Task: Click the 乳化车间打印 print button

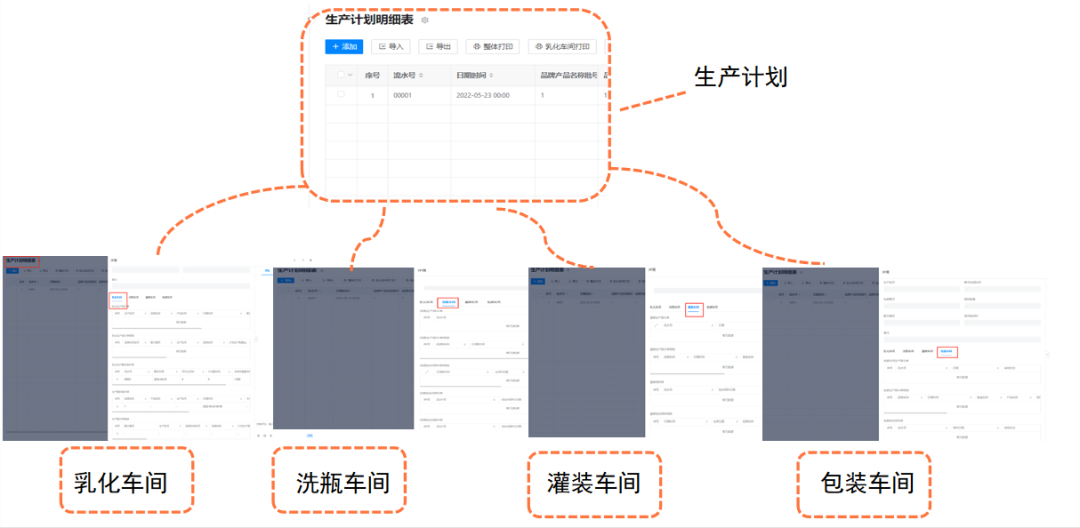Action: click(x=562, y=47)
